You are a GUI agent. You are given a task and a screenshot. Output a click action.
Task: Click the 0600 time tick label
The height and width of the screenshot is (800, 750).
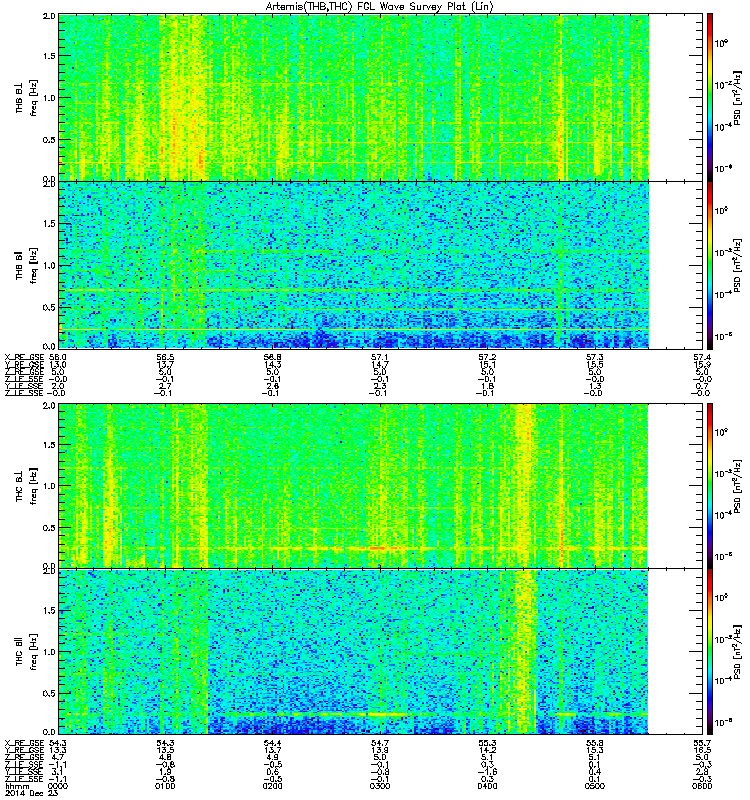click(x=702, y=786)
